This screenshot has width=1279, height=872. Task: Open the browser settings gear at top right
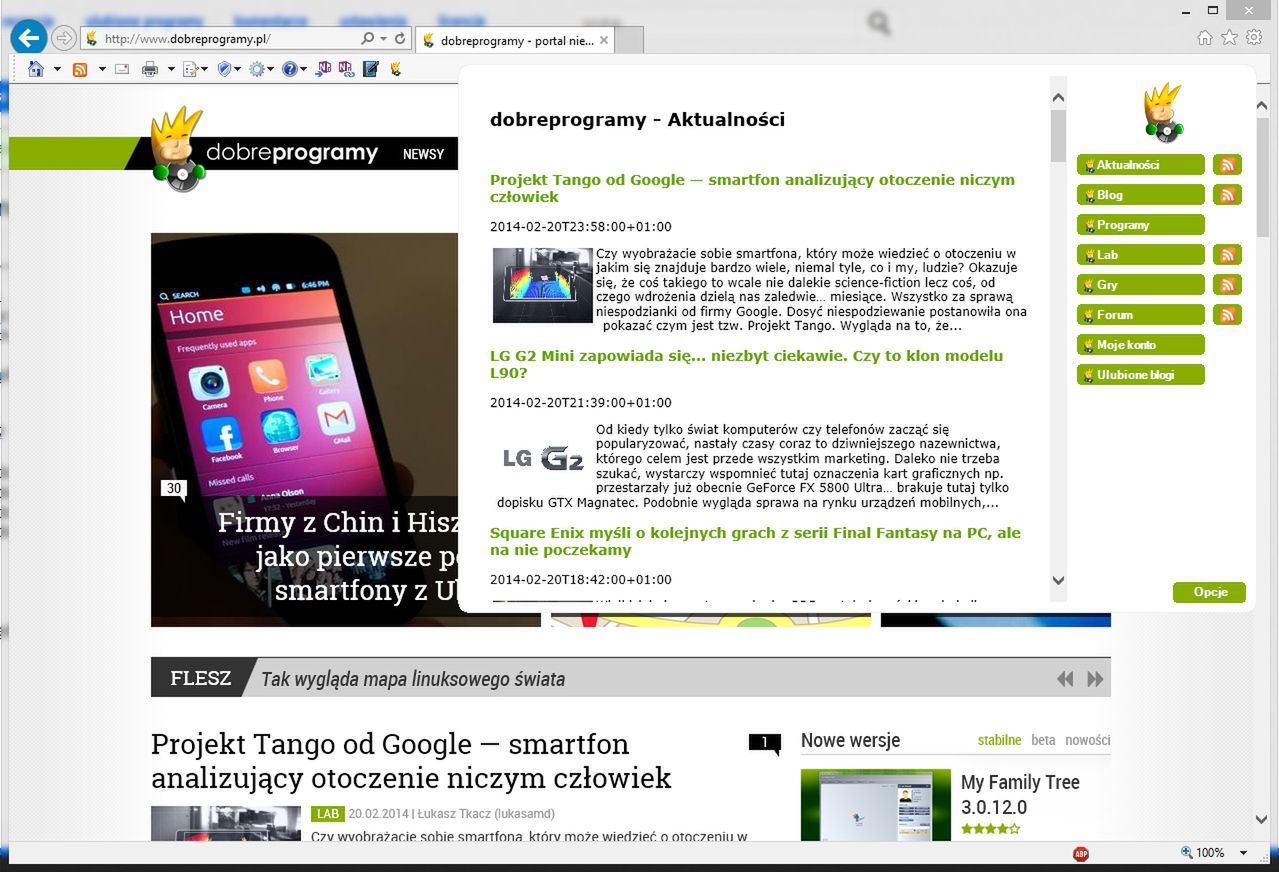coord(1253,37)
